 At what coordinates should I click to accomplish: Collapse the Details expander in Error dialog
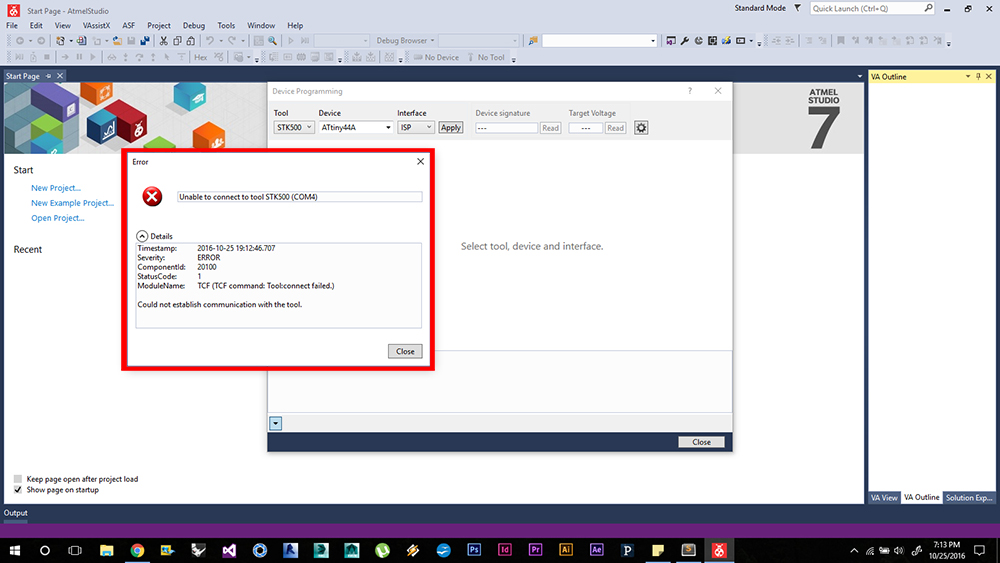[142, 236]
